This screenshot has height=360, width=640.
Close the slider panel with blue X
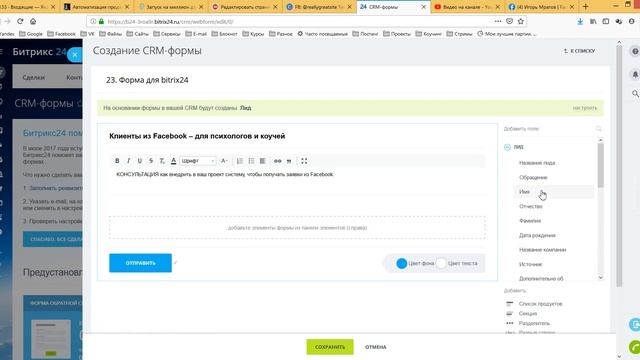coord(75,55)
